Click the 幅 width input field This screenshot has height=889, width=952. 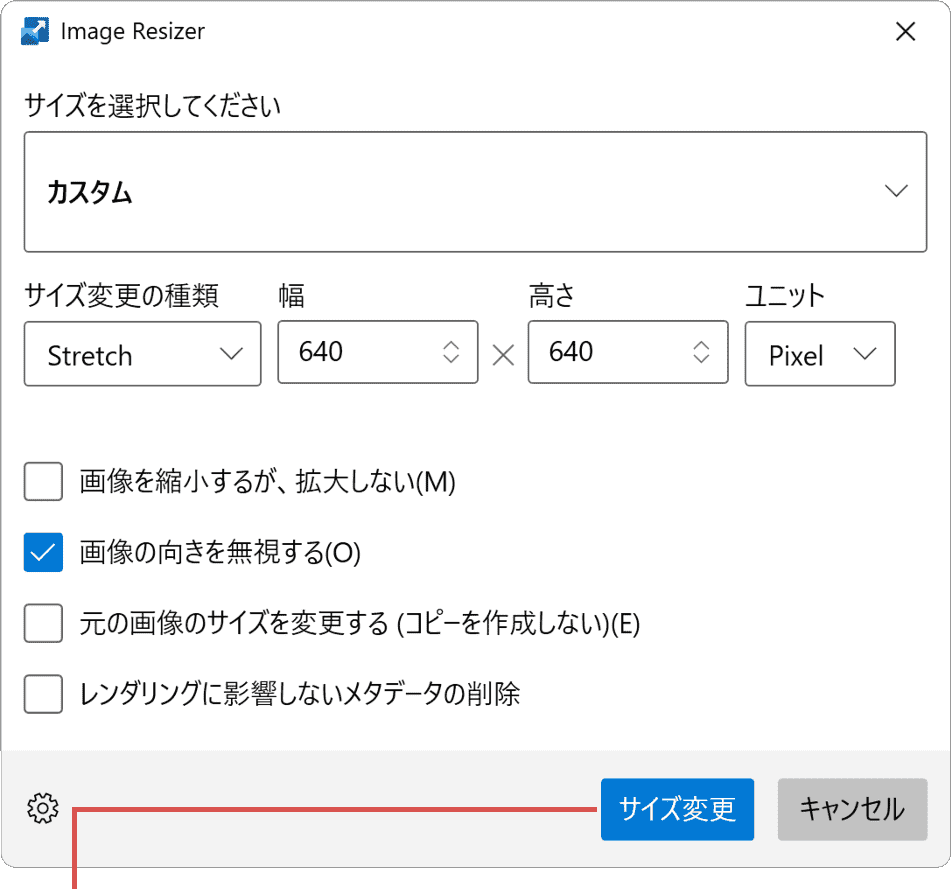pos(378,352)
